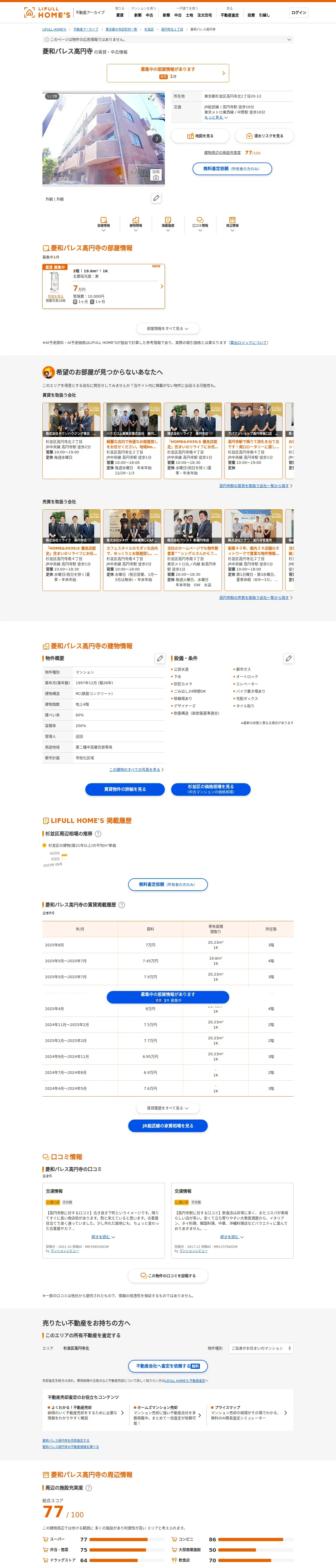
Task: Click この物件のロコミを投稿する button
Action: [168, 1275]
